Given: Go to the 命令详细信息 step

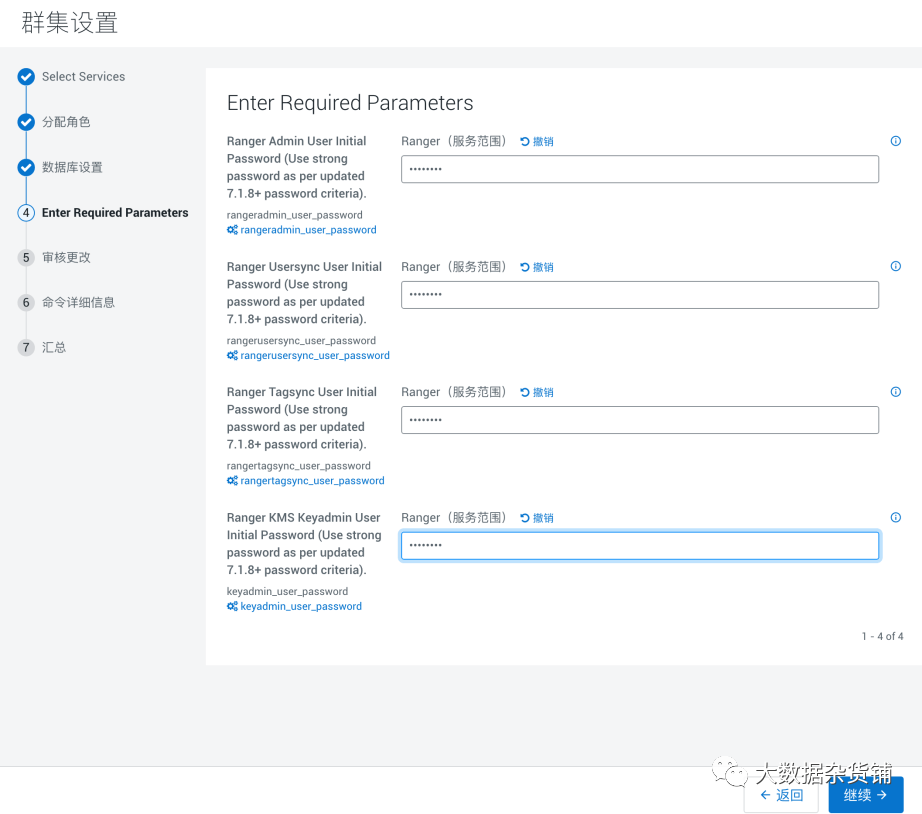Looking at the screenshot, I should (78, 302).
